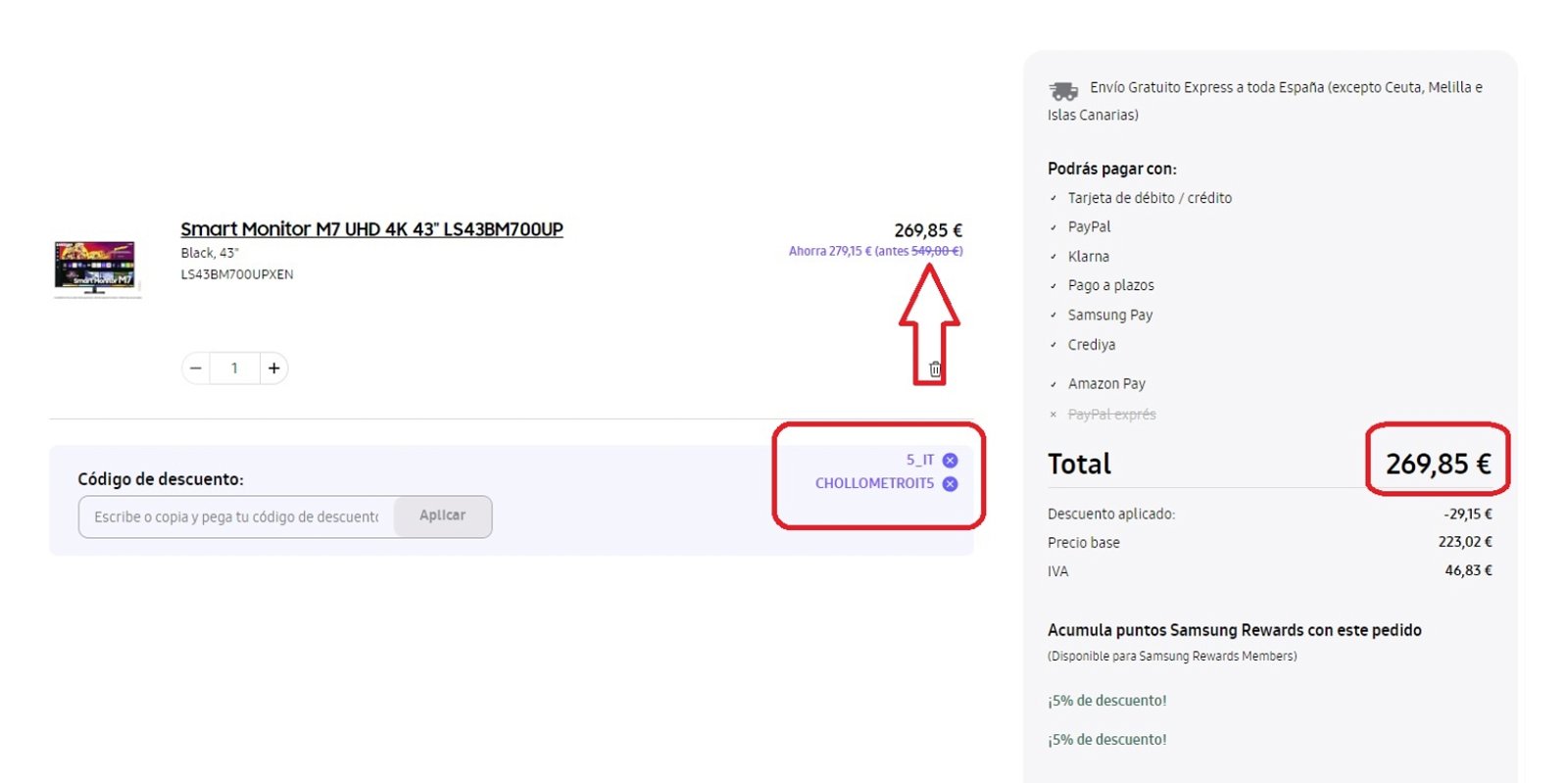
Task: Click the Amazon Pay payment text
Action: [x=1106, y=384]
